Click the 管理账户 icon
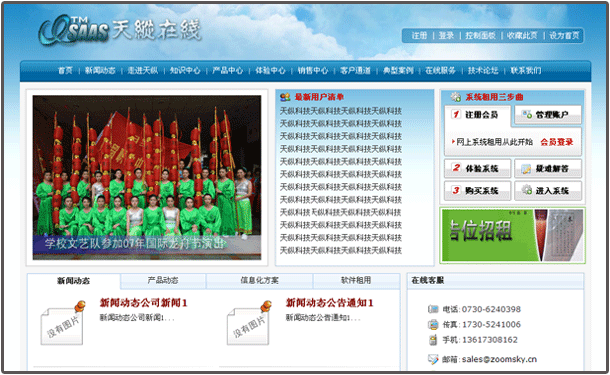The height and width of the screenshot is (375, 610). pyautogui.click(x=527, y=114)
